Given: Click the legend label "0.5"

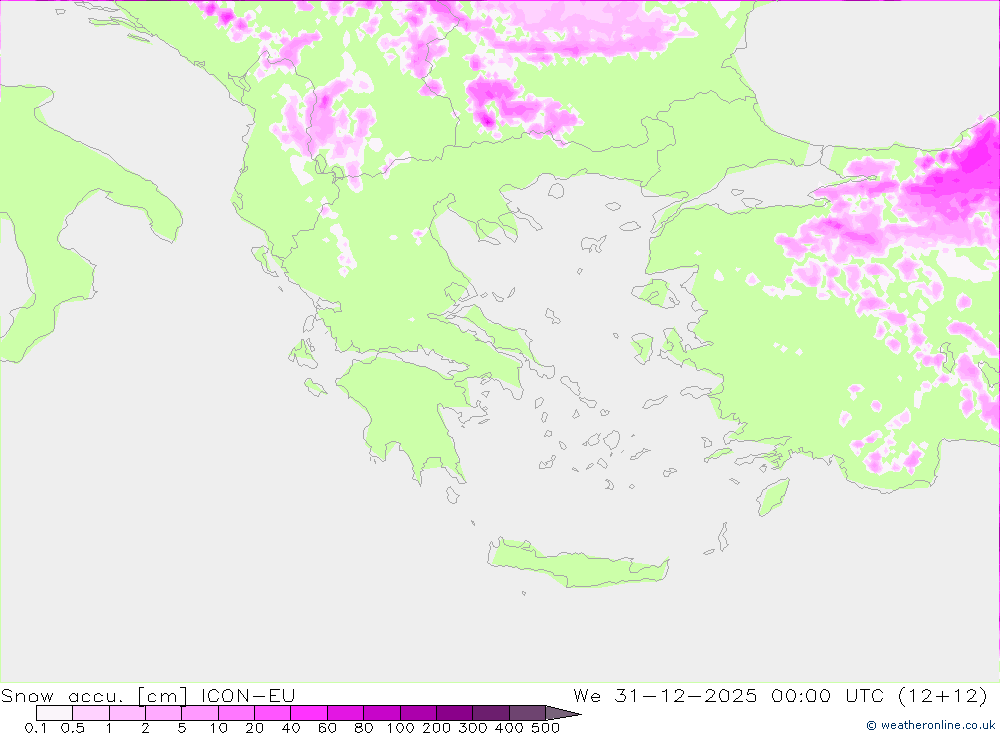Looking at the screenshot, I should (x=73, y=727).
